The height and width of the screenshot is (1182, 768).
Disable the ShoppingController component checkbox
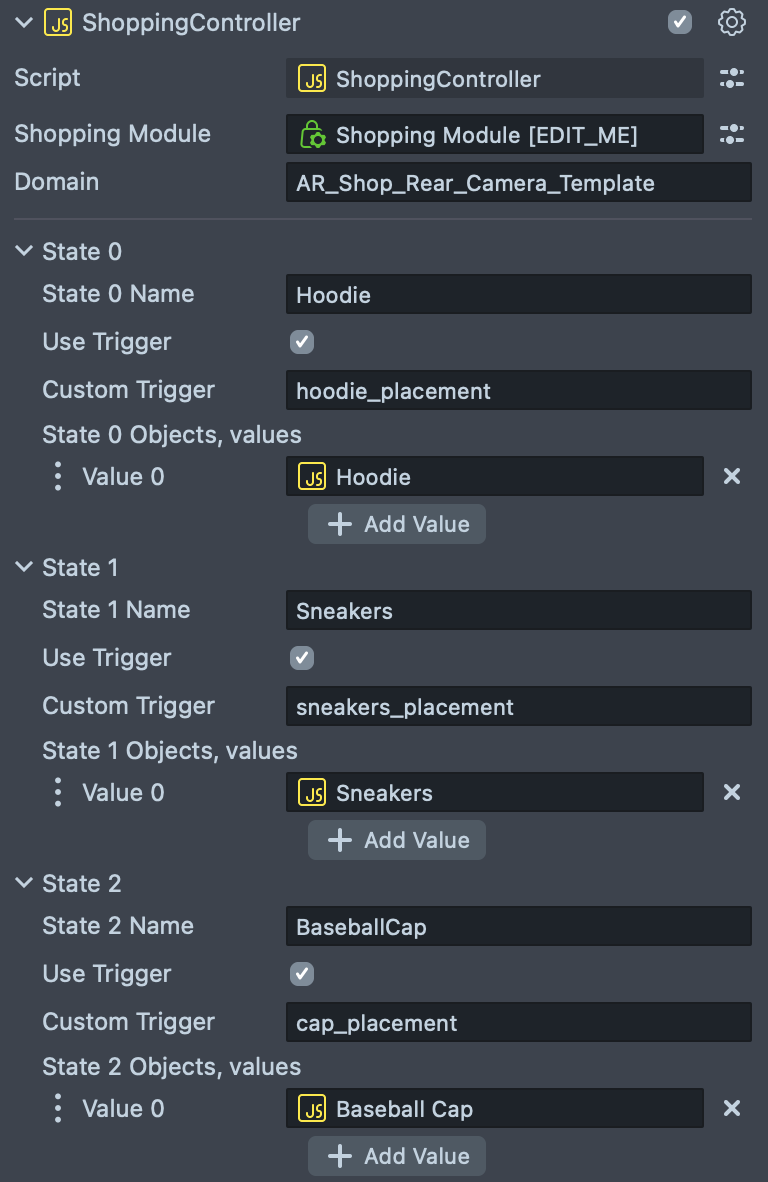point(680,22)
